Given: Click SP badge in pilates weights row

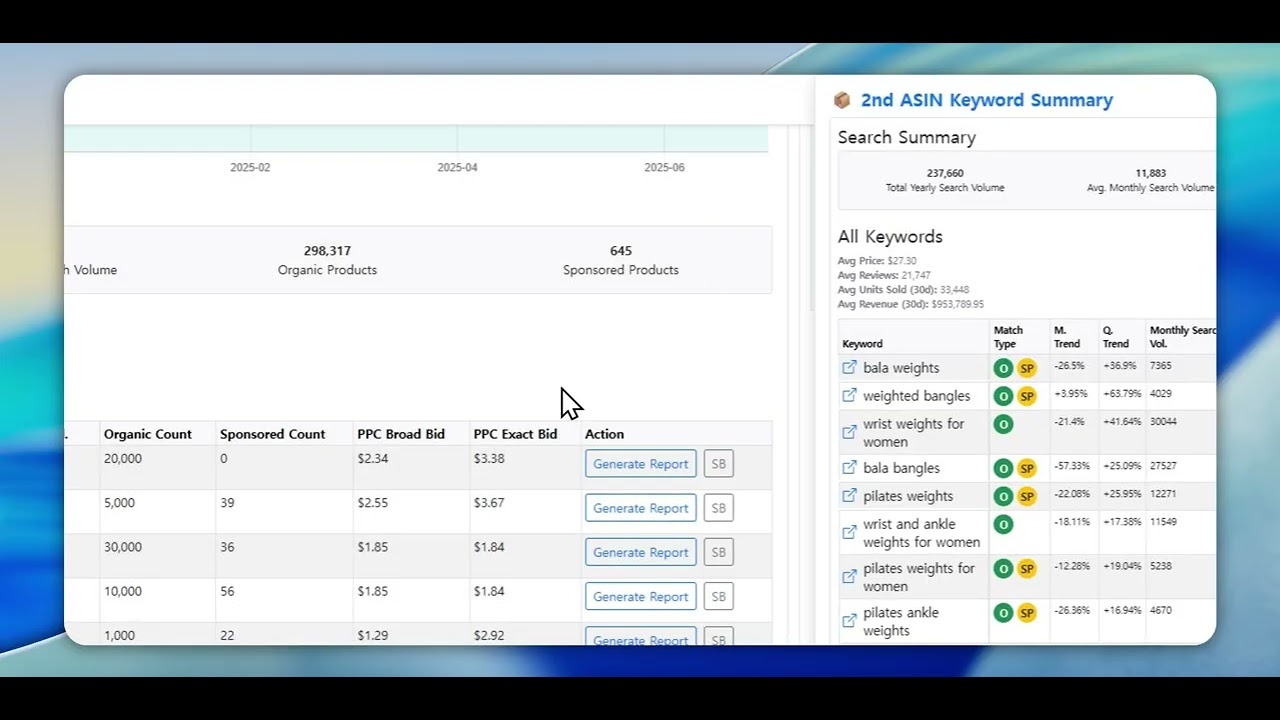Looking at the screenshot, I should [1027, 496].
